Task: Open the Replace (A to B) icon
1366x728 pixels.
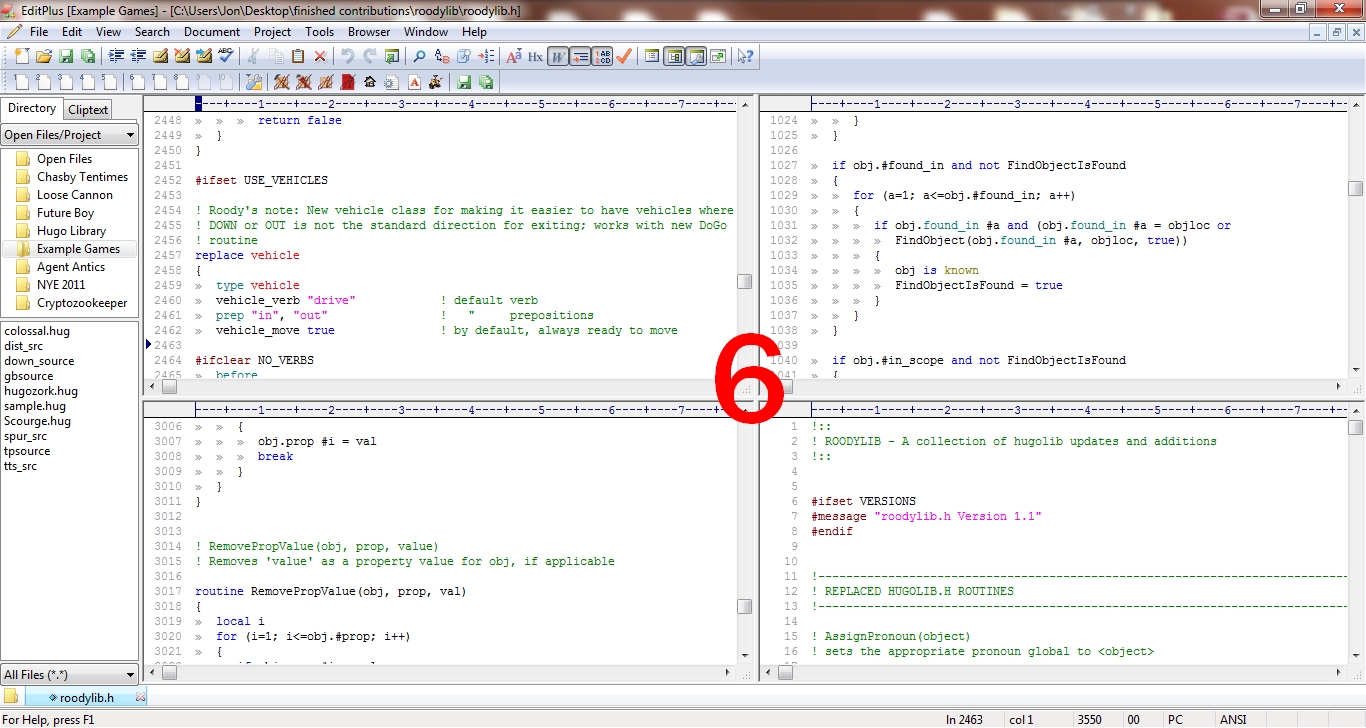Action: [441, 56]
